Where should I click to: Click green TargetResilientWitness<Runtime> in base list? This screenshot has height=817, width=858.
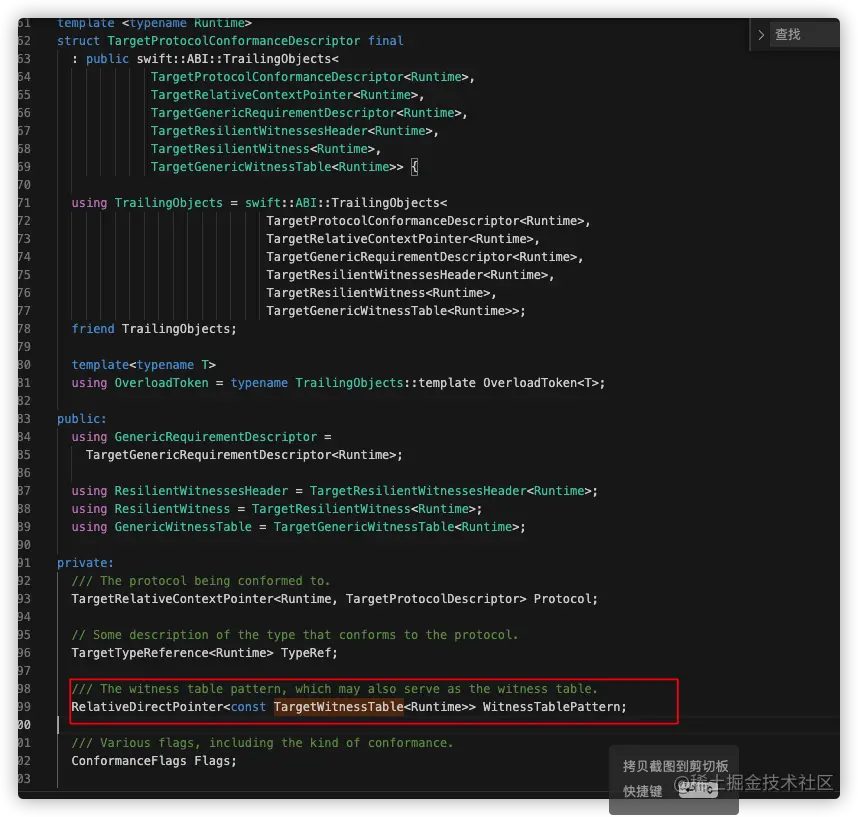point(263,149)
